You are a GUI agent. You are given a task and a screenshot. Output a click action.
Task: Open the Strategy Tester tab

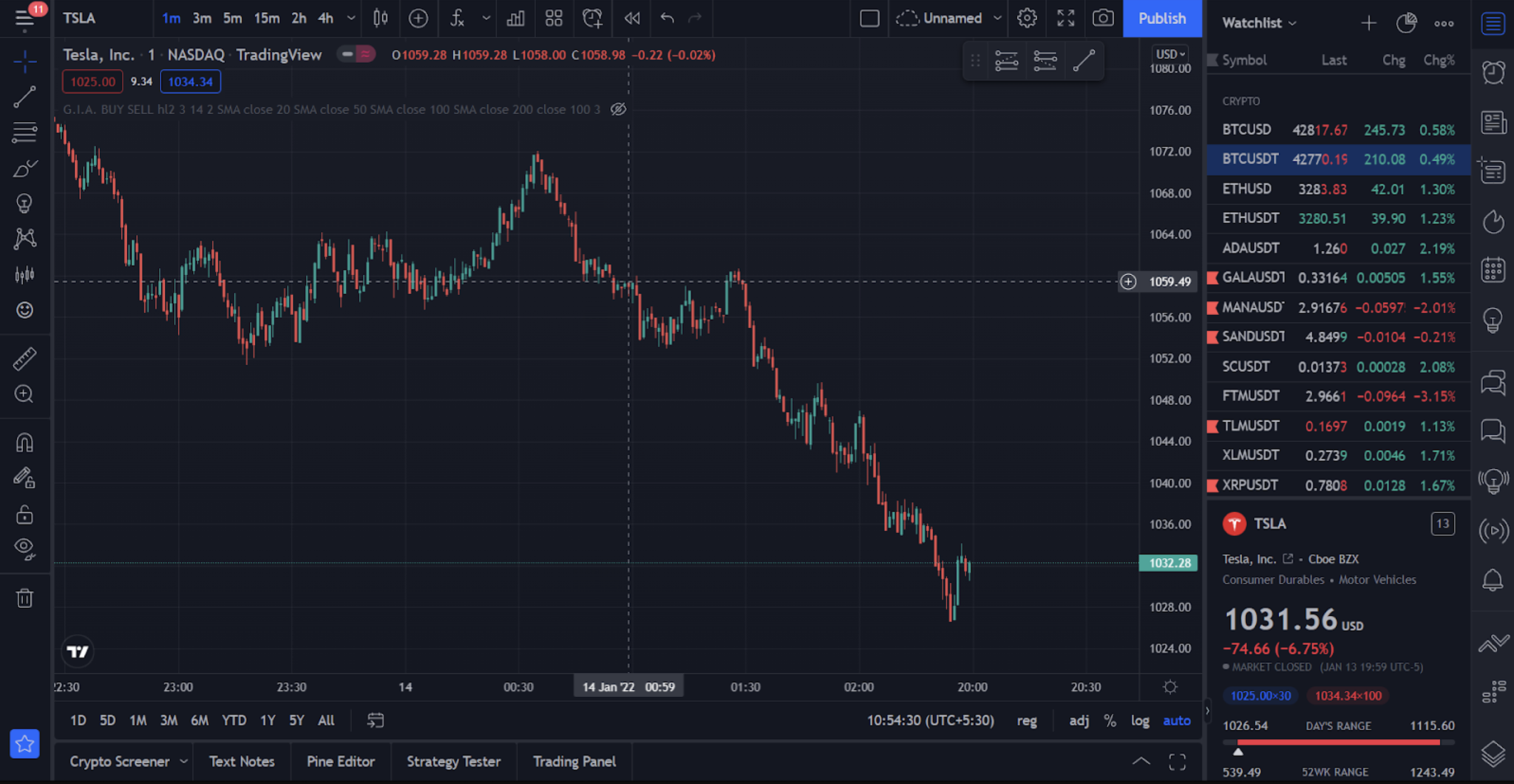click(x=454, y=761)
